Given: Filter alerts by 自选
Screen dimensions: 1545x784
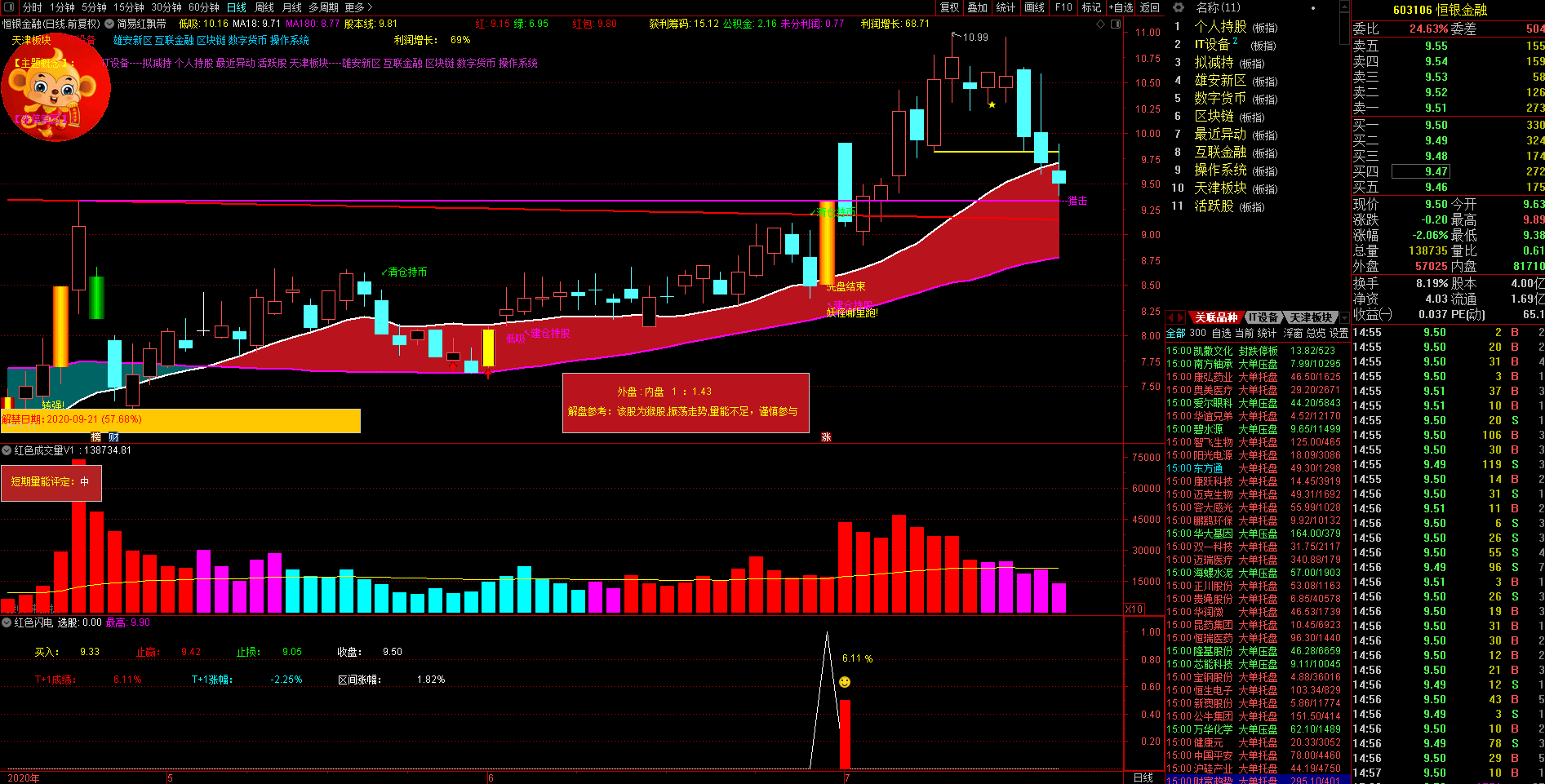Looking at the screenshot, I should coord(1221,333).
